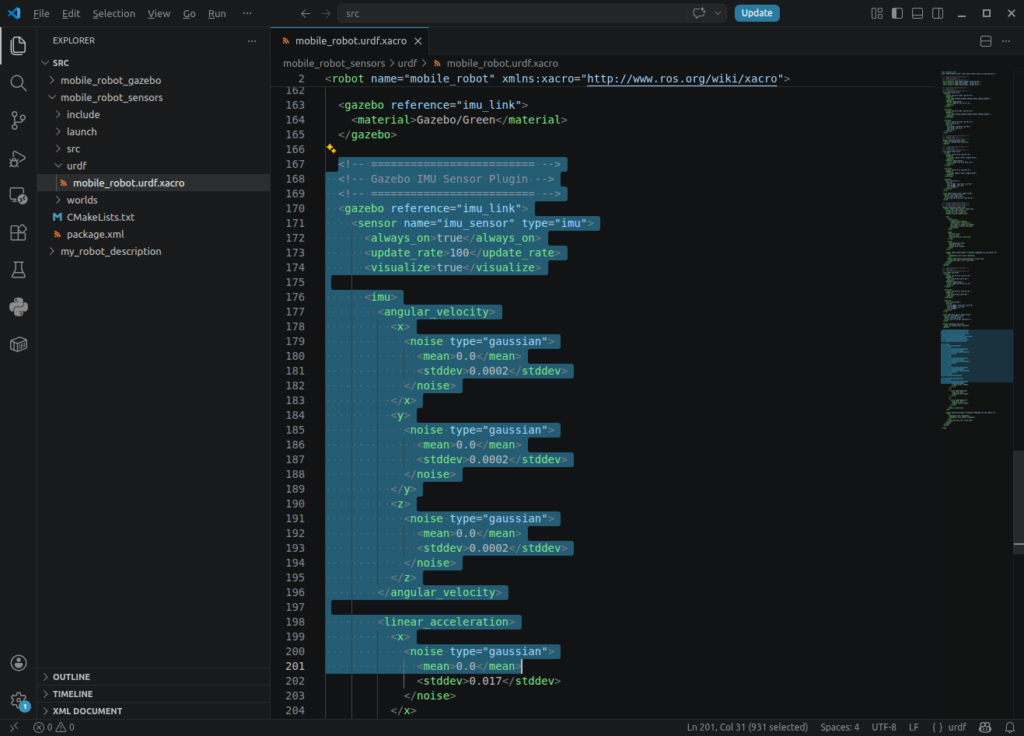Open the Python activity bar view
Screen dimensions: 1024x736
click(18, 307)
